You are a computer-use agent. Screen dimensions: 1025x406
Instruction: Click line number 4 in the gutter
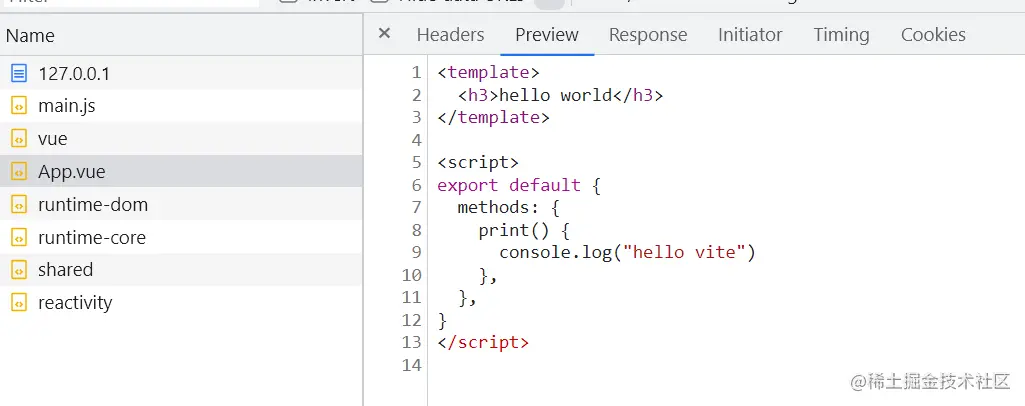417,141
